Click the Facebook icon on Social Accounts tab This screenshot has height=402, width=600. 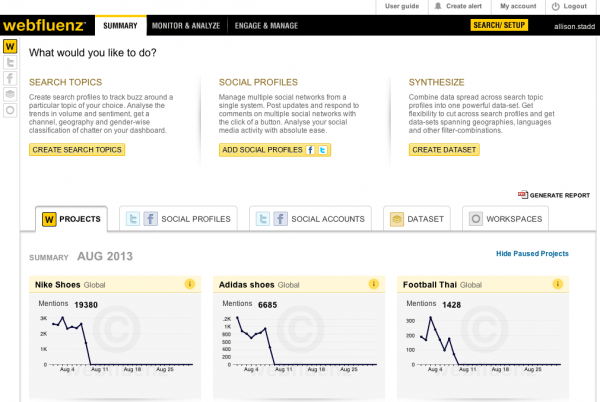pyautogui.click(x=280, y=219)
